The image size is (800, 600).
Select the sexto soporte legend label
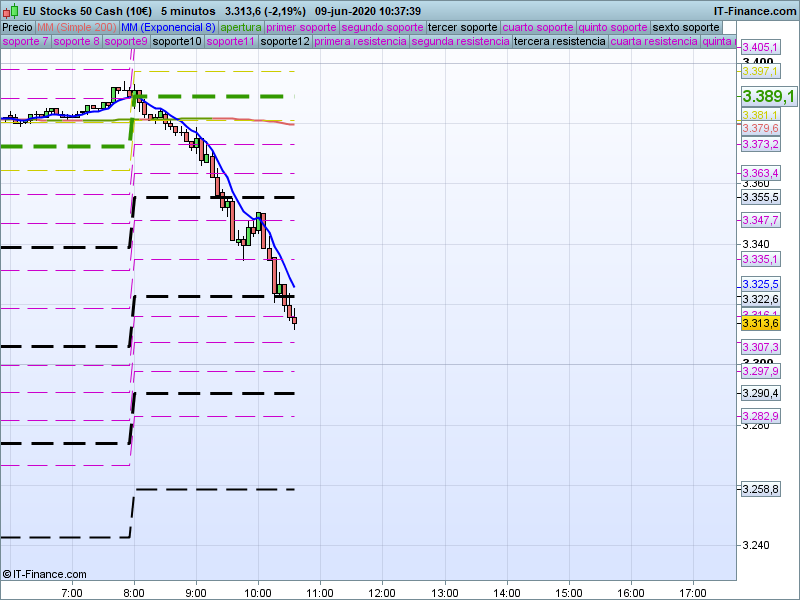coord(685,27)
